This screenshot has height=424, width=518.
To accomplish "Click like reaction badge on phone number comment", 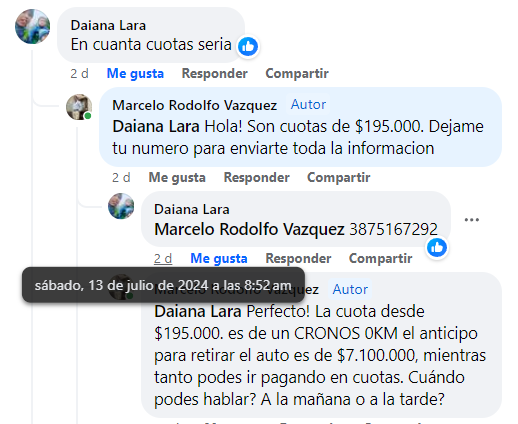I will coord(437,248).
